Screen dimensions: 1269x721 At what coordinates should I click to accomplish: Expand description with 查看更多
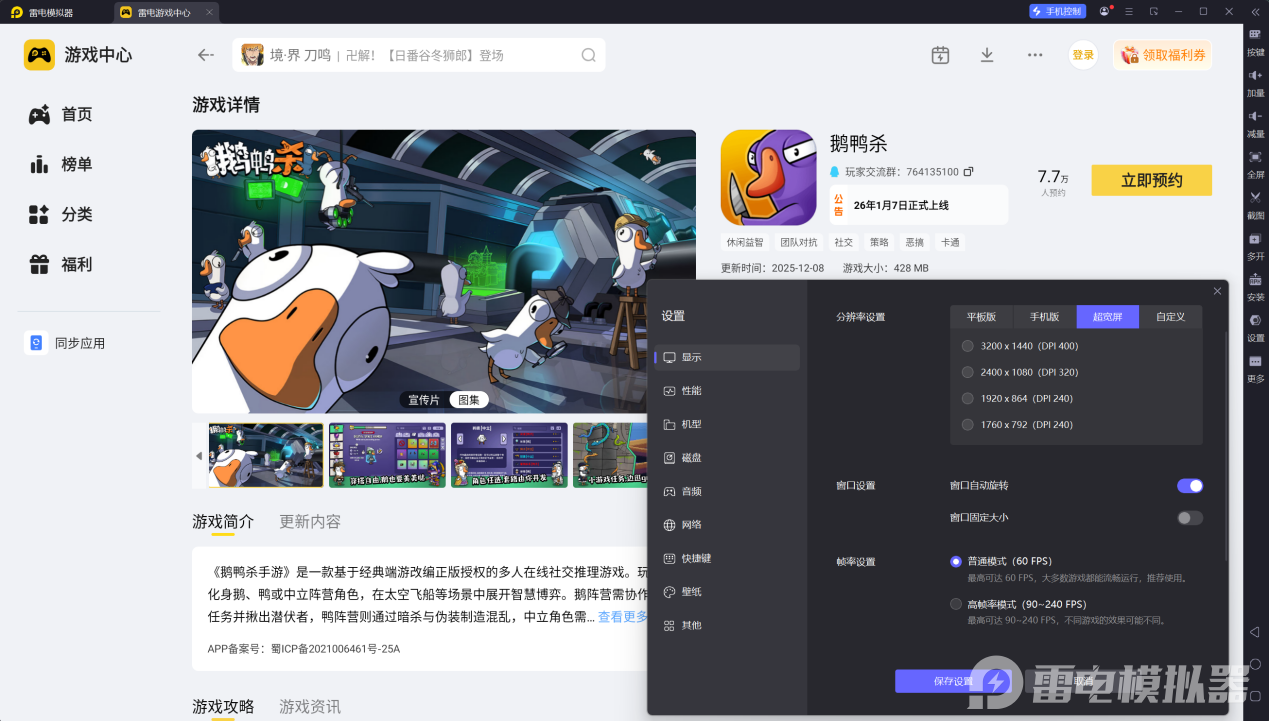[x=623, y=617]
